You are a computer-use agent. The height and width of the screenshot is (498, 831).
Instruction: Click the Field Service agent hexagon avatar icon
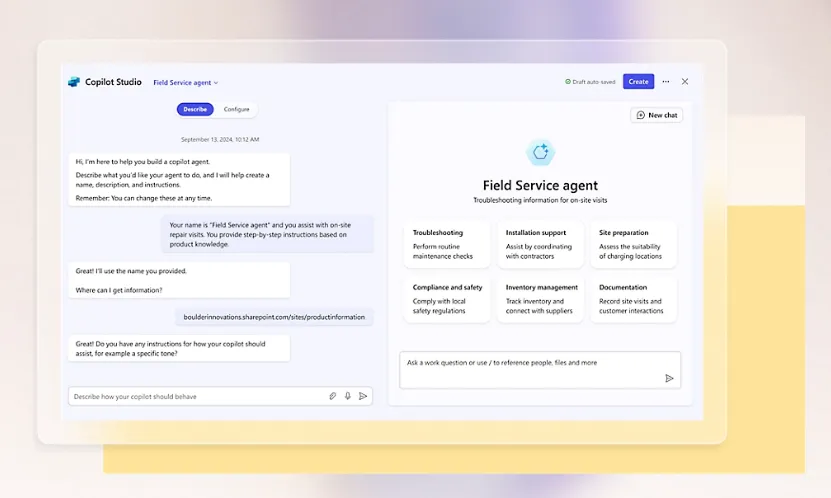coord(540,153)
